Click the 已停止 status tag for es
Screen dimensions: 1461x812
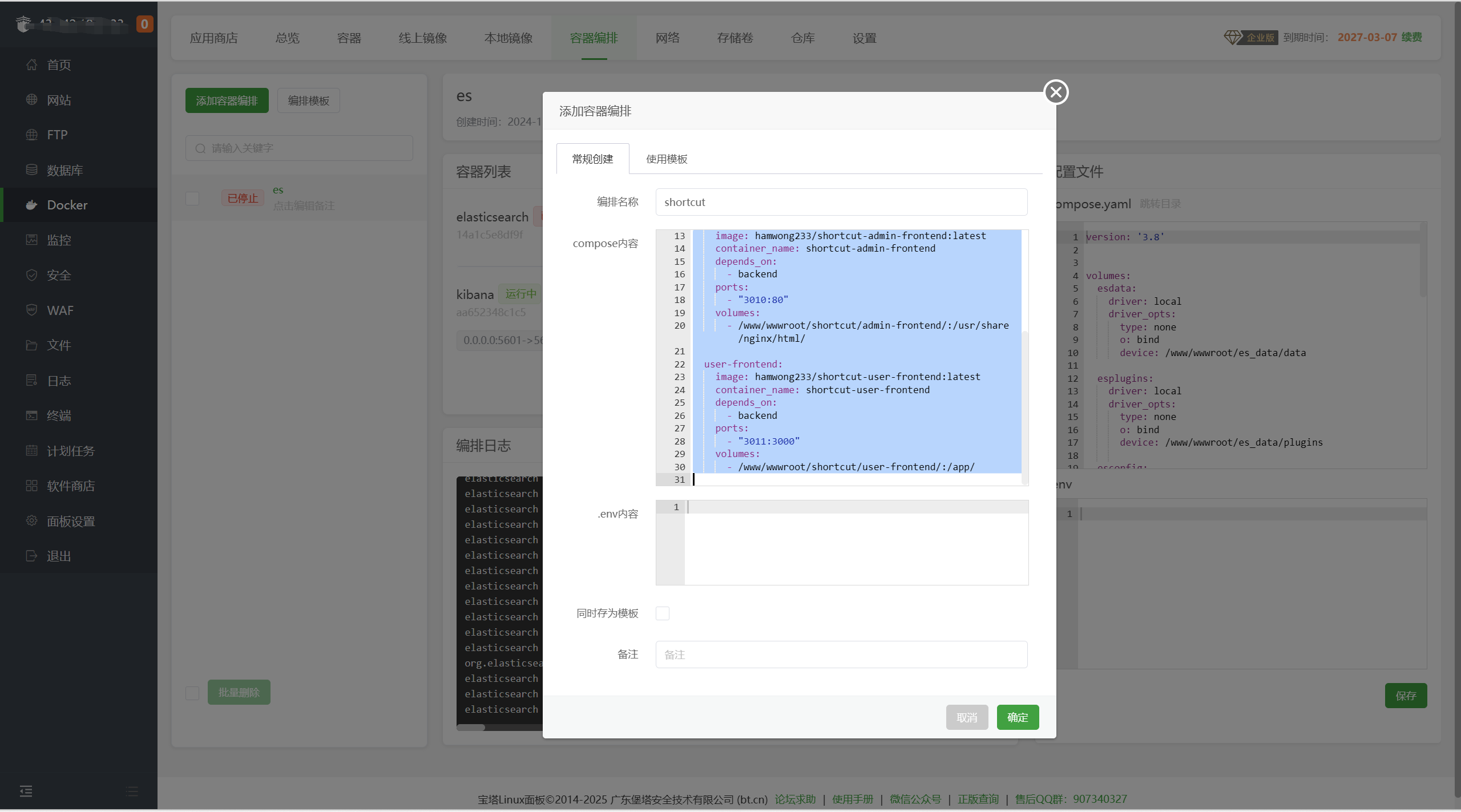click(243, 198)
